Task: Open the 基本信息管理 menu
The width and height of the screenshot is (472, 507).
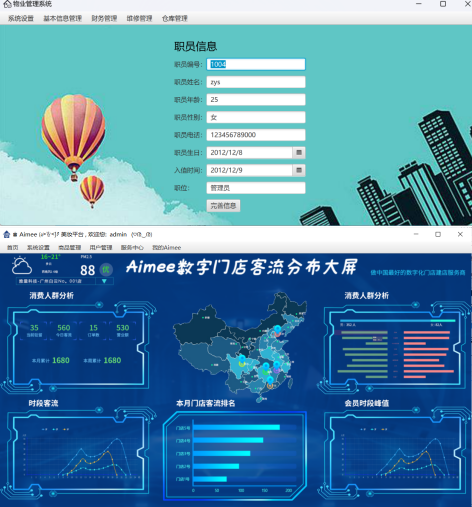Action: 62,18
